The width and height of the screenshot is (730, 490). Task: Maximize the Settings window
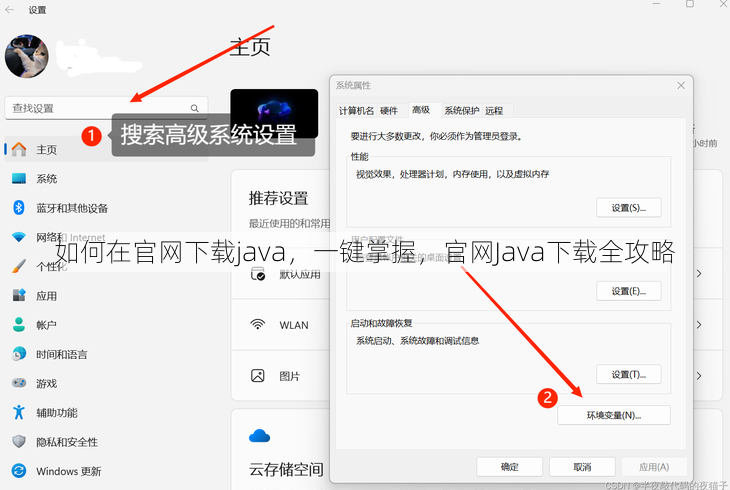point(690,4)
